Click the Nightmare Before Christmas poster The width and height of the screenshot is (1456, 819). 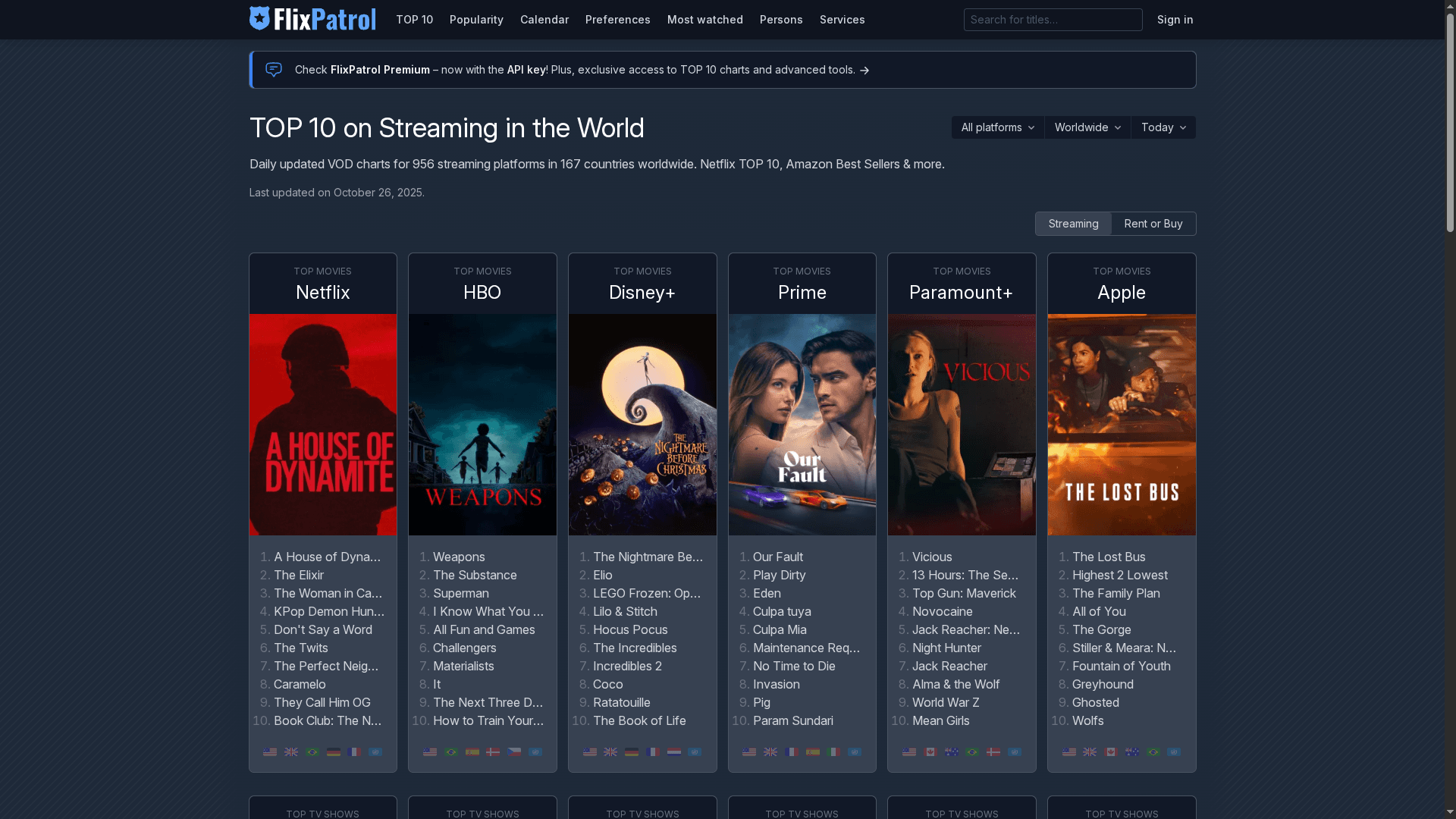pyautogui.click(x=642, y=425)
